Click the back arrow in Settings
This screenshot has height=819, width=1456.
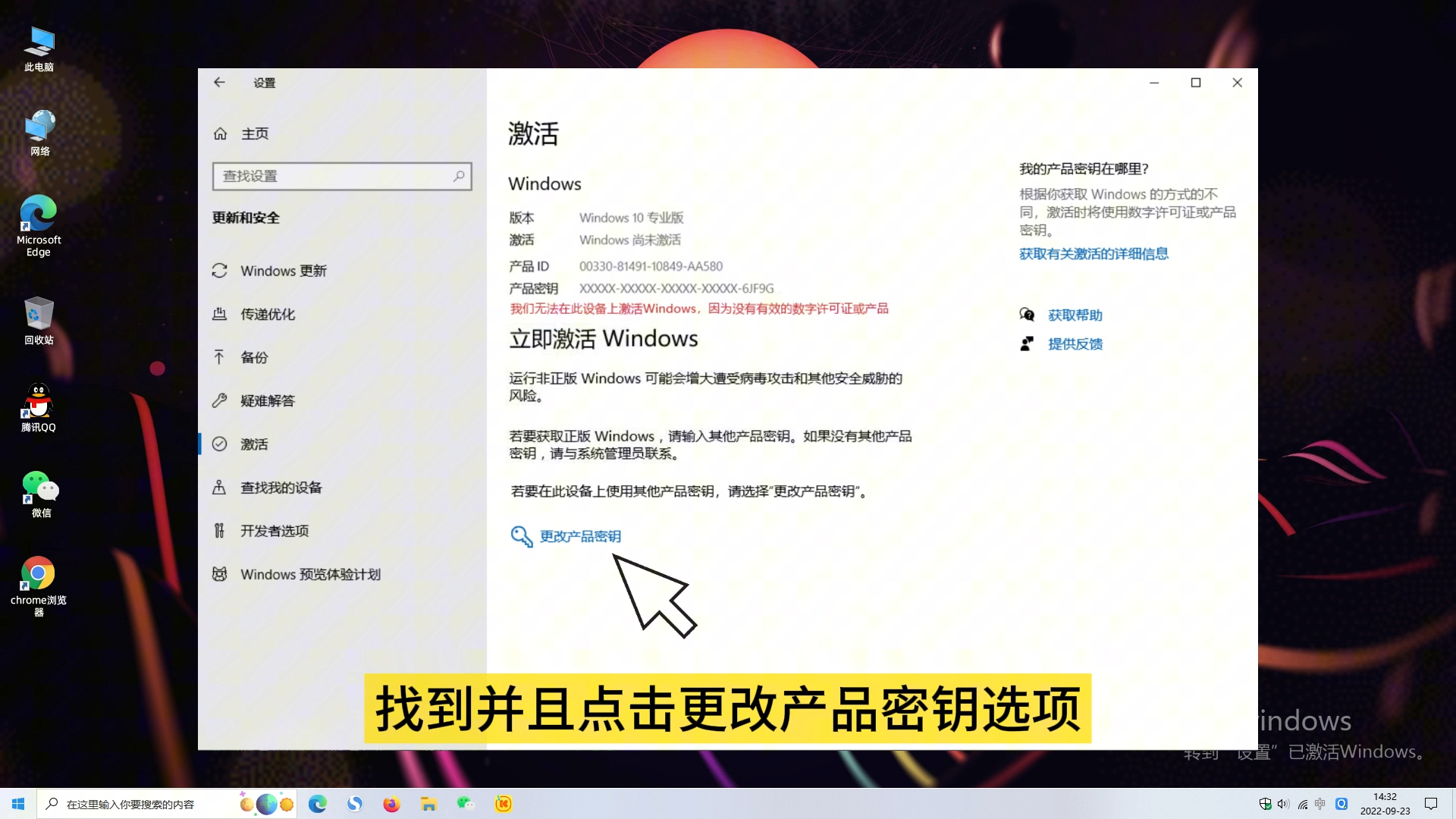pos(219,82)
